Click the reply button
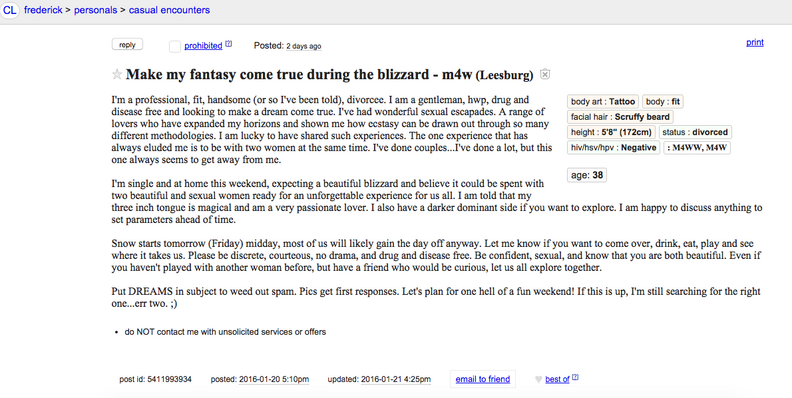Viewport: 792px width, 398px height. [127, 44]
